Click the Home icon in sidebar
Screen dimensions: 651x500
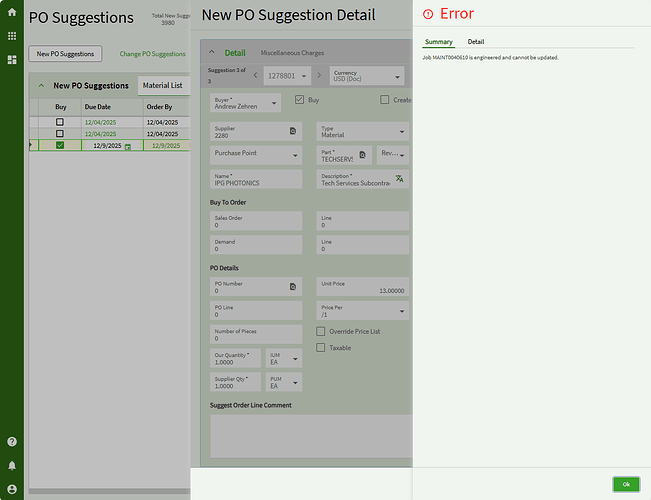pos(12,12)
